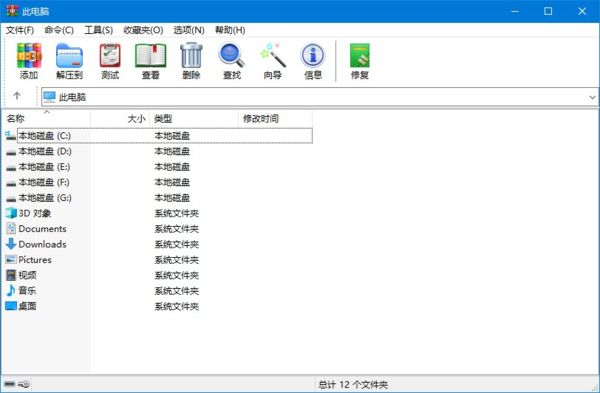Show archive Info (信息) icon
This screenshot has height=393, width=600.
(313, 56)
